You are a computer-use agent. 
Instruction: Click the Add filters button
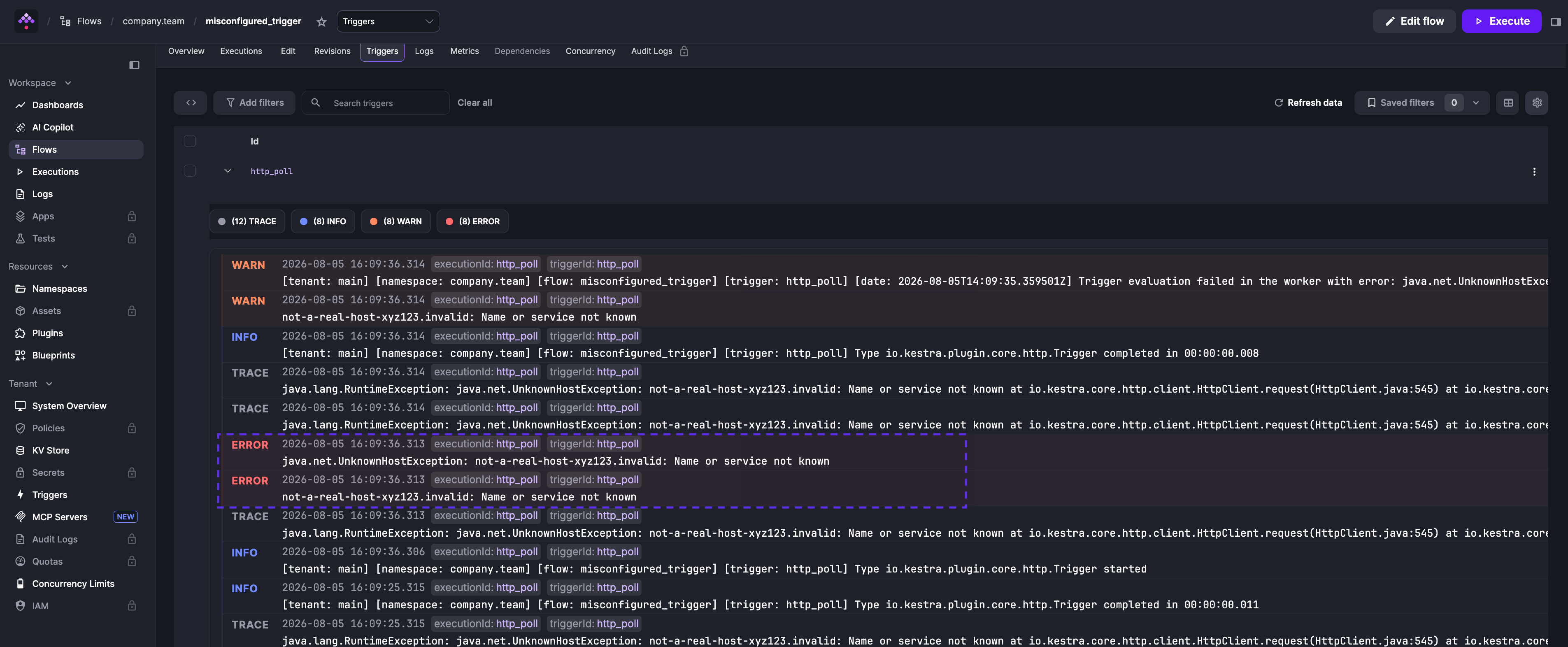(x=254, y=103)
